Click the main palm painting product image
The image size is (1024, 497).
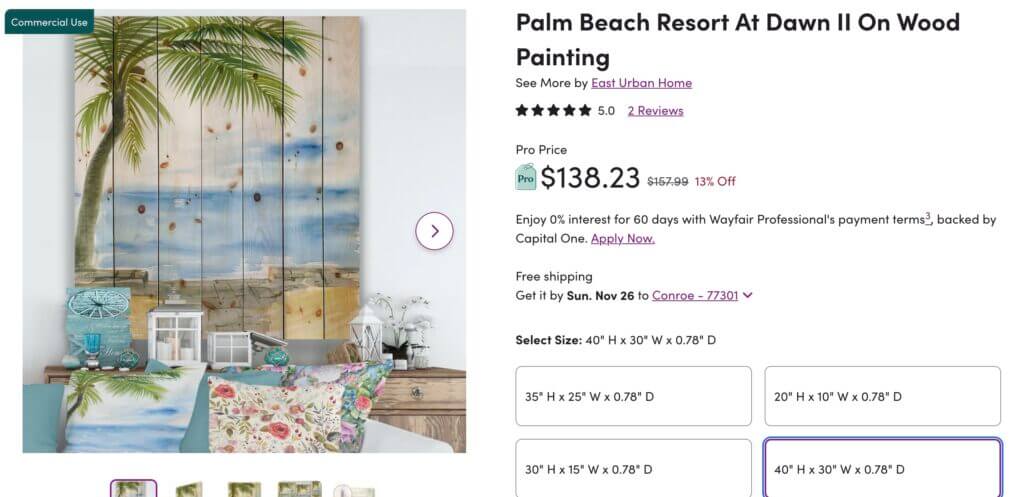tap(244, 231)
